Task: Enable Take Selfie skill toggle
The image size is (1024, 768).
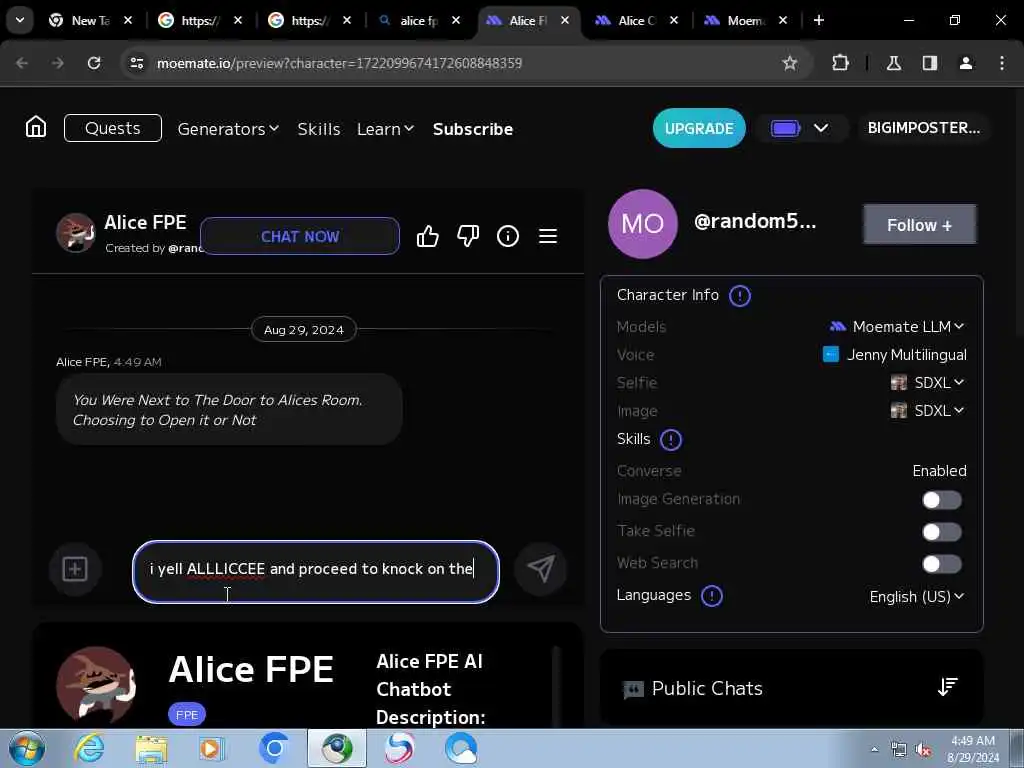Action: (941, 532)
